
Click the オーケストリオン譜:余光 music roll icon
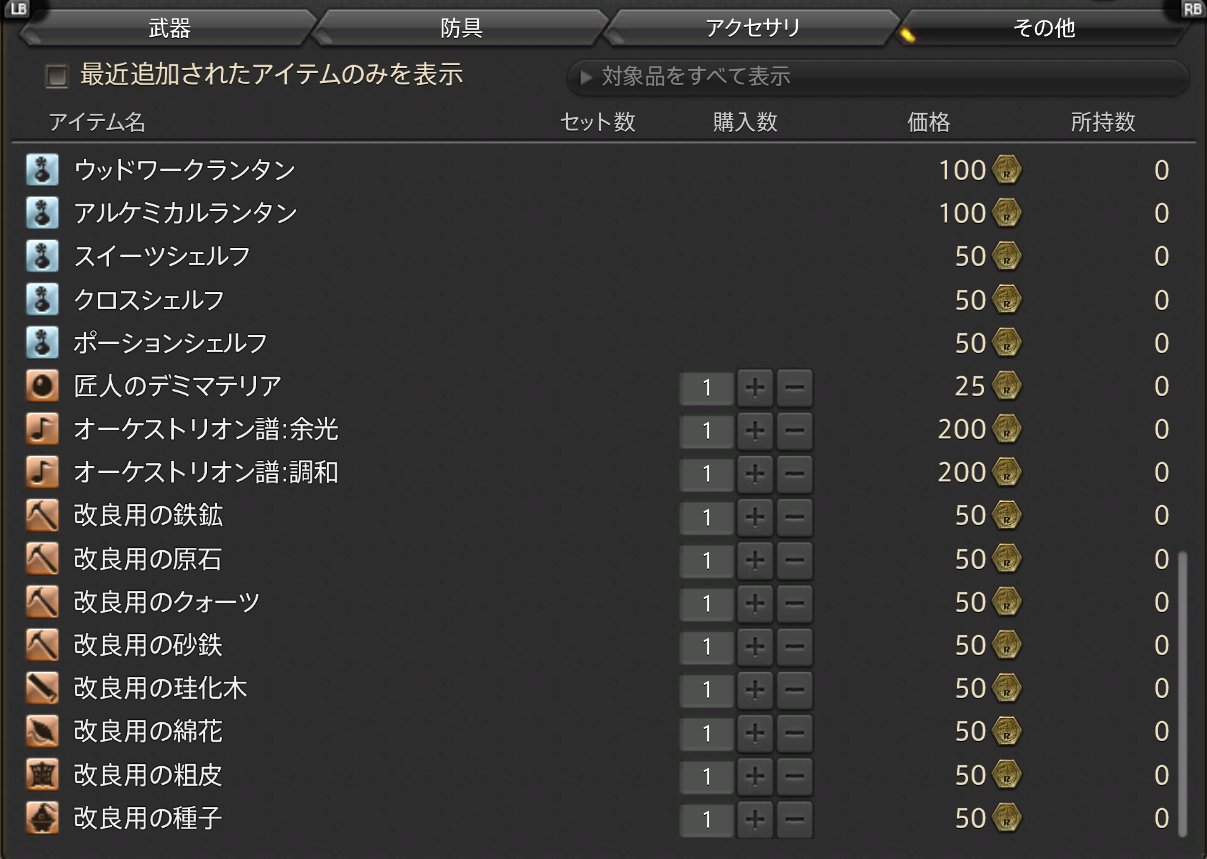[x=40, y=429]
